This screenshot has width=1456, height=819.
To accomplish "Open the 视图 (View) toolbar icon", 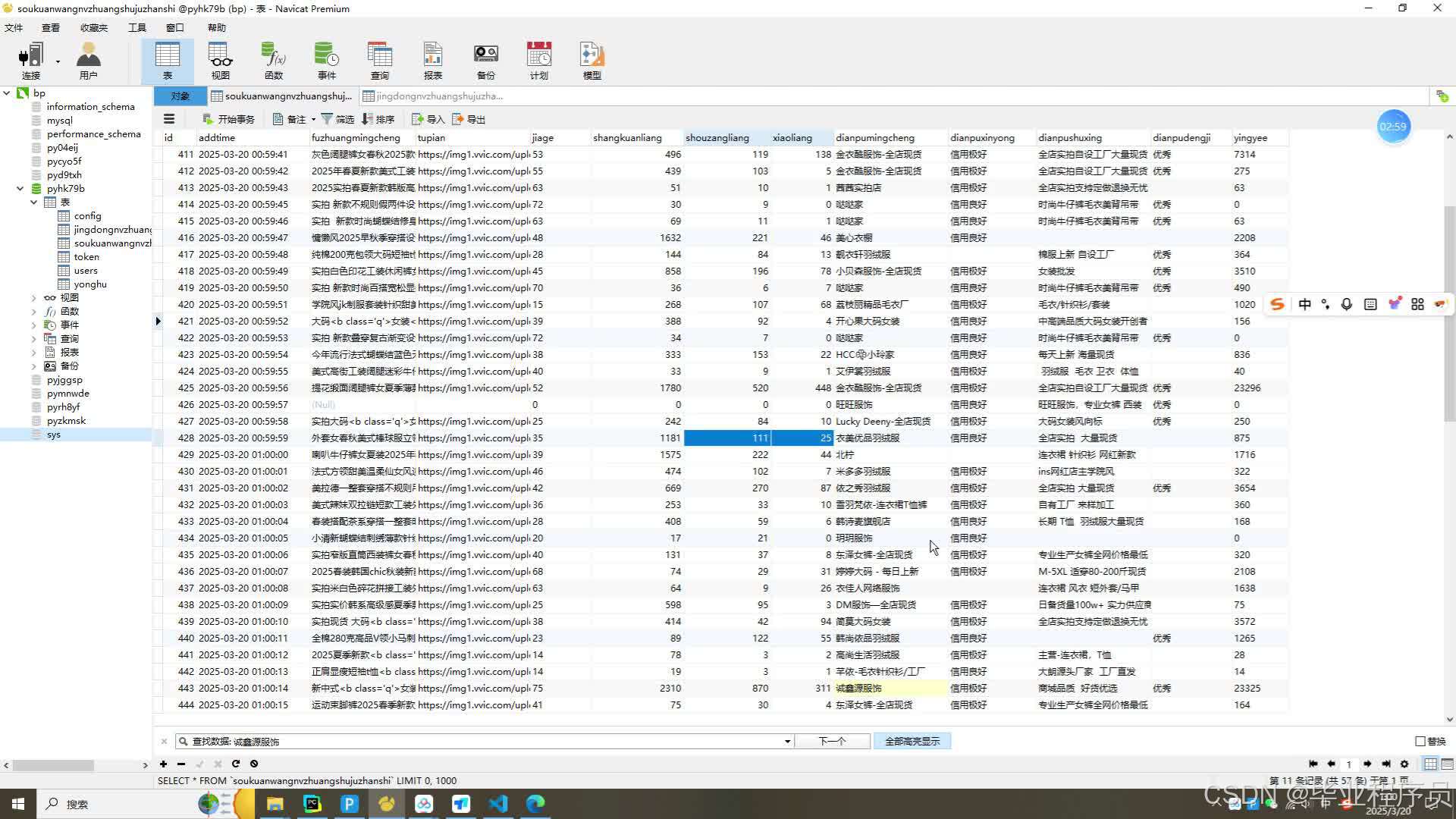I will click(220, 61).
